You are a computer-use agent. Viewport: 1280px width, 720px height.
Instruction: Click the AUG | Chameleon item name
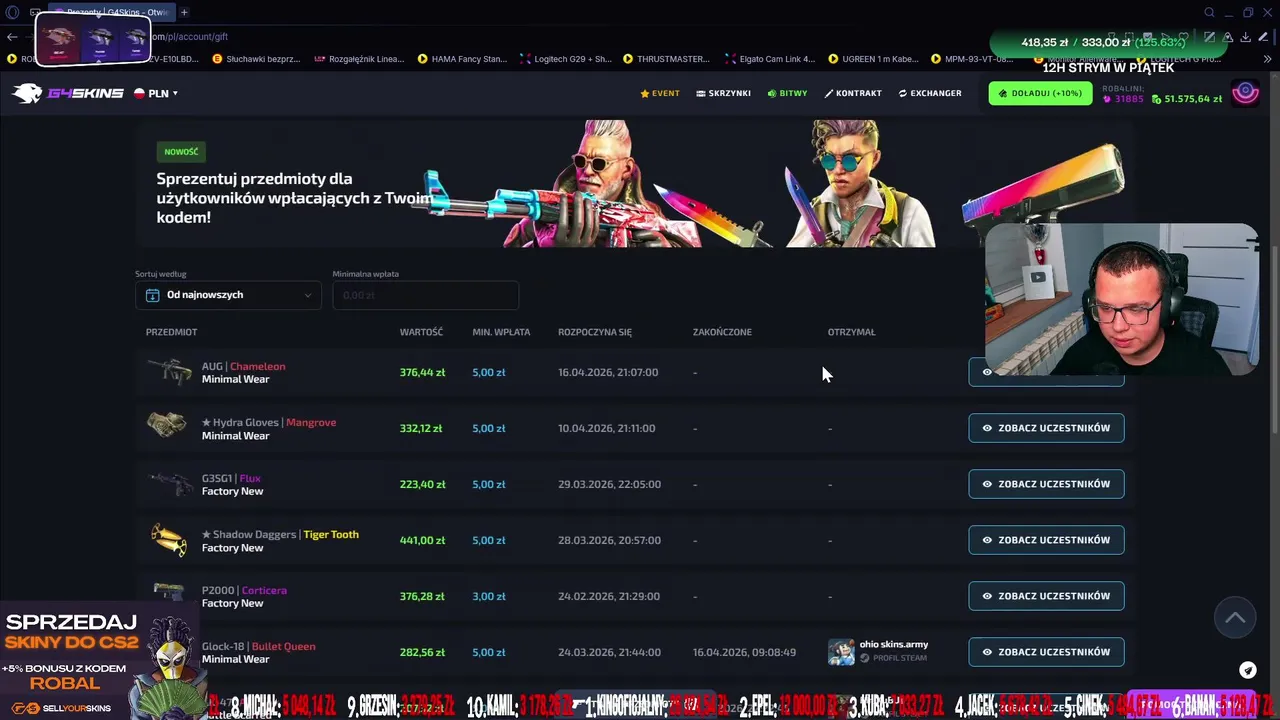(x=243, y=366)
